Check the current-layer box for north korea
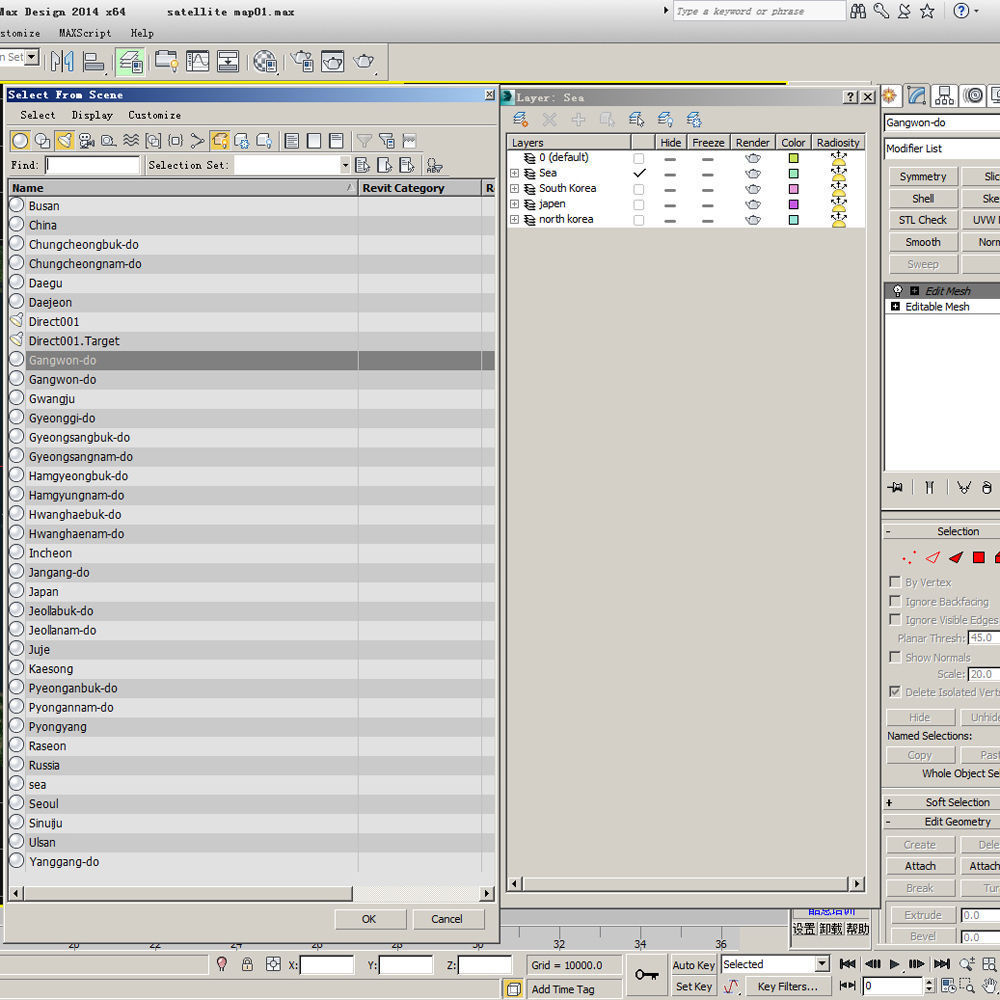The height and width of the screenshot is (1000, 1000). coord(638,220)
